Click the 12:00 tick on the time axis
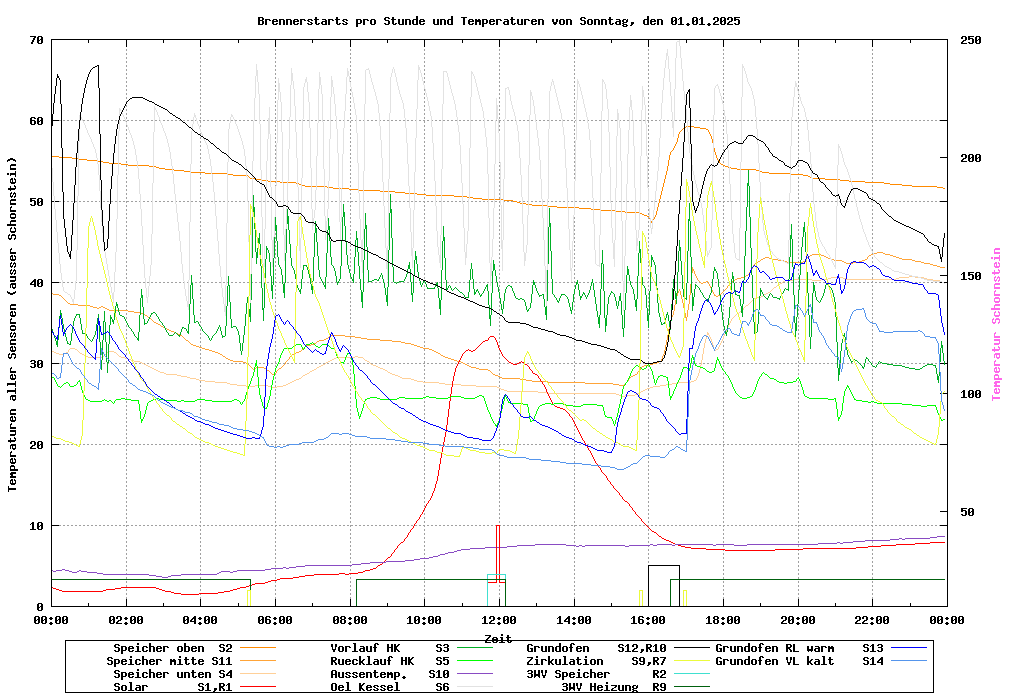Image resolution: width=1024 pixels, height=700 pixels. (x=498, y=619)
